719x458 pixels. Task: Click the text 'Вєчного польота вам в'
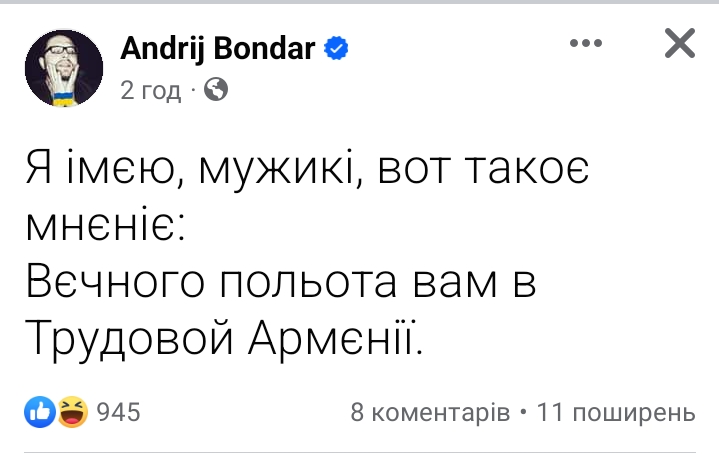point(281,282)
